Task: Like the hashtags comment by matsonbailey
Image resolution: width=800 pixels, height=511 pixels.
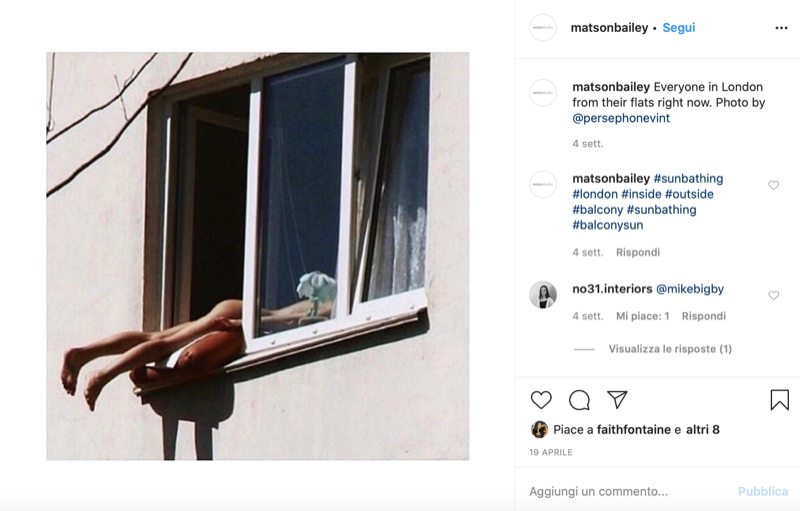Action: pyautogui.click(x=773, y=185)
